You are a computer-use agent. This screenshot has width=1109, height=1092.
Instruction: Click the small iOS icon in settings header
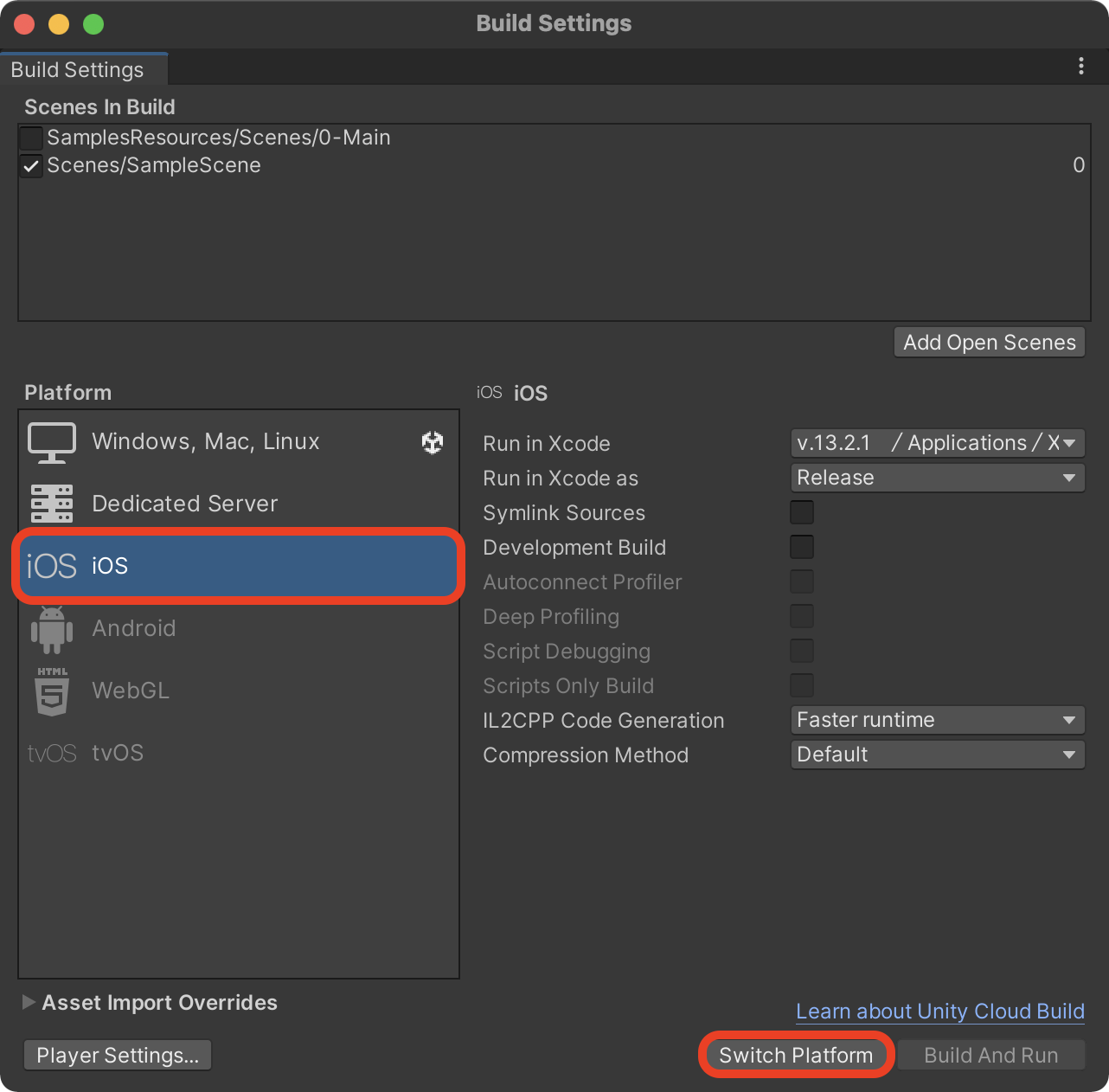[x=490, y=392]
